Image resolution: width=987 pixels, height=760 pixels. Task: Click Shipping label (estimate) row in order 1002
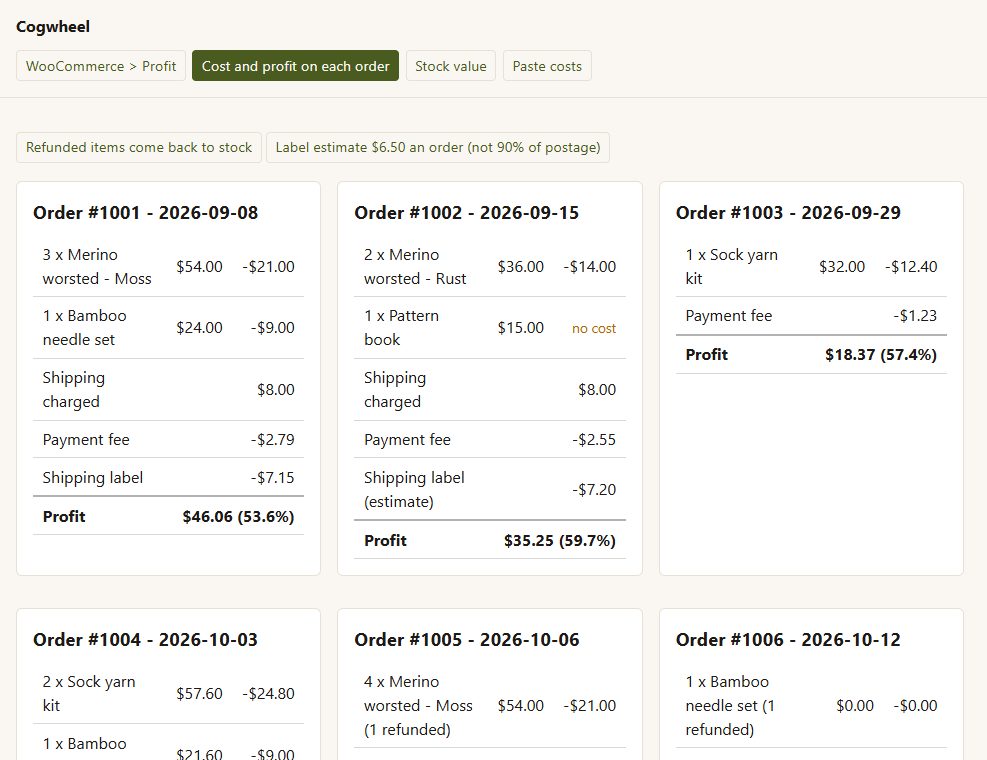[490, 489]
